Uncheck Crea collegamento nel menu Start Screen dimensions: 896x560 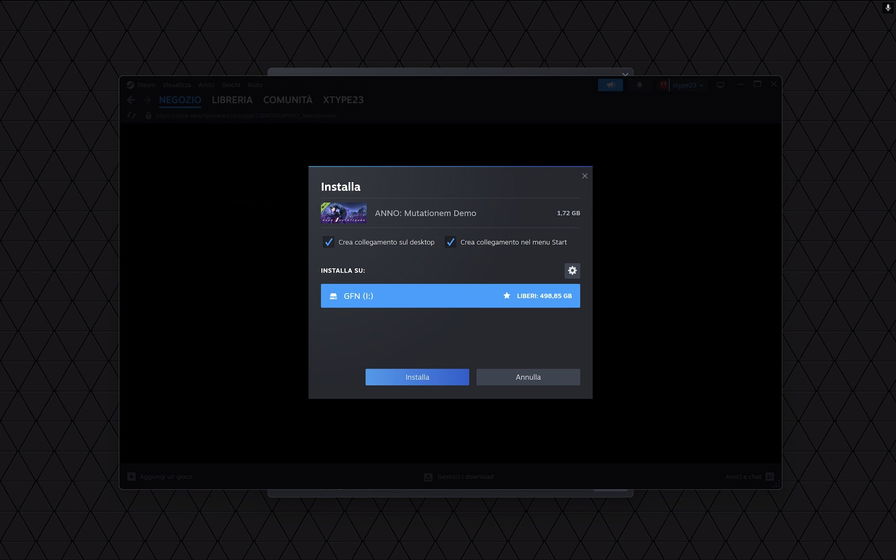[451, 242]
